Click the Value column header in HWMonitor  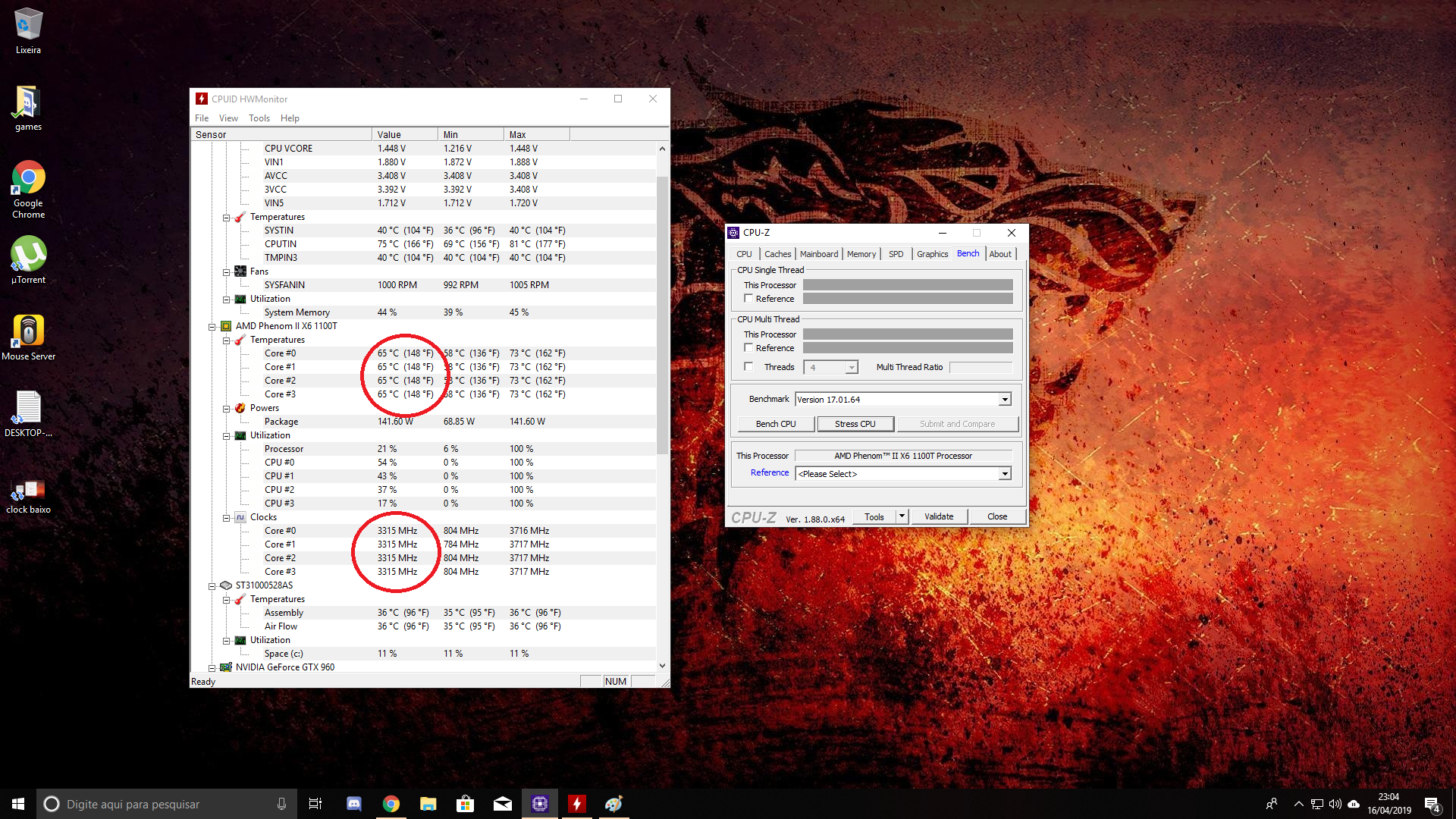tap(405, 134)
